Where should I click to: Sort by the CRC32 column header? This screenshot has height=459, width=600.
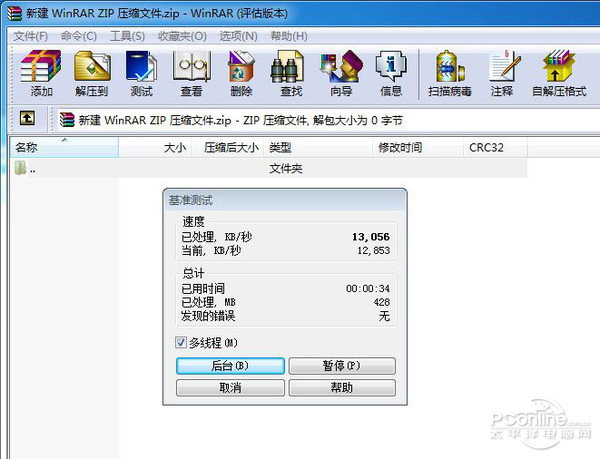495,147
